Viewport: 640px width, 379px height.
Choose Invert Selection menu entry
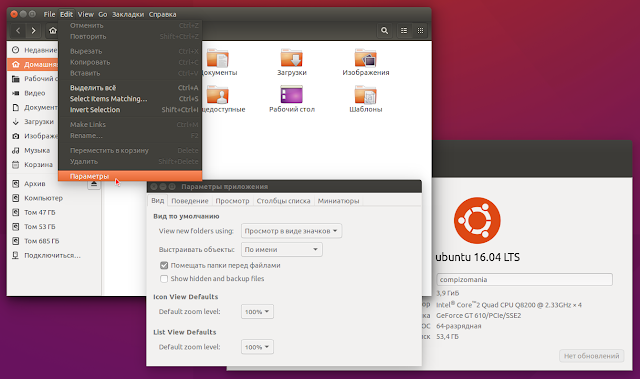point(130,110)
